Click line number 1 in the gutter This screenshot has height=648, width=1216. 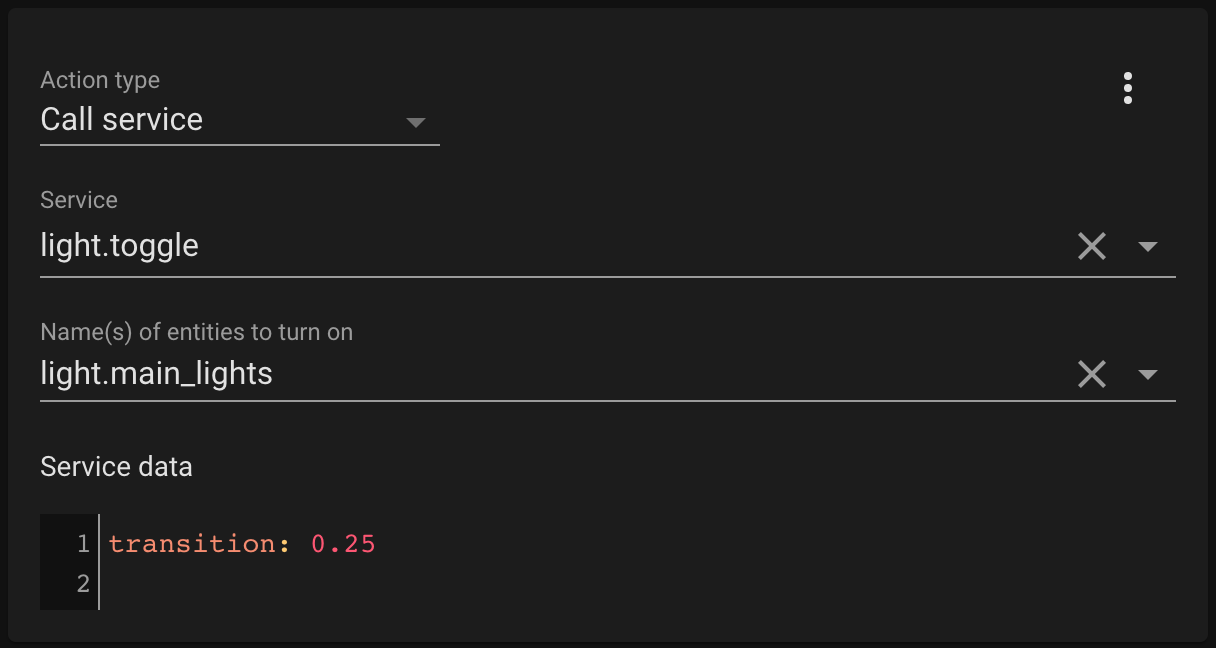[x=82, y=543]
